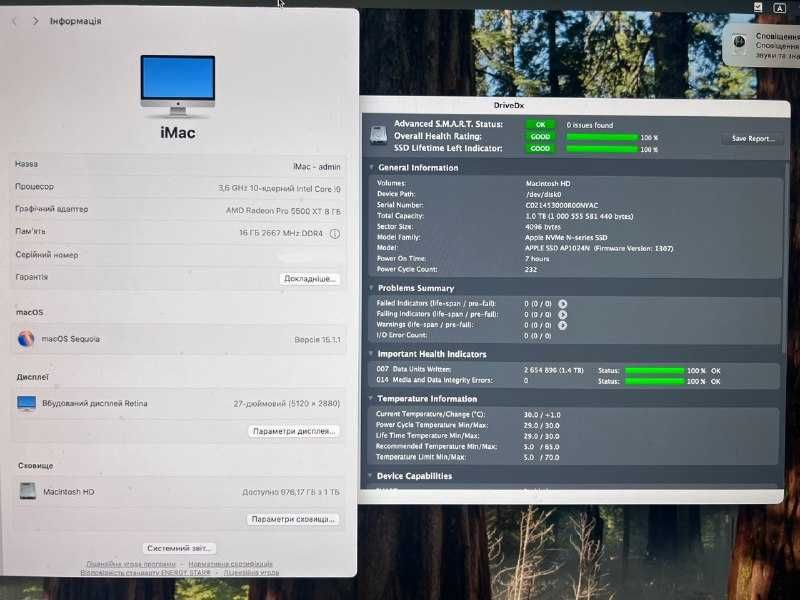Screen dimensions: 800x600
Task: Collapse the Problems Summary section
Action: coord(371,288)
